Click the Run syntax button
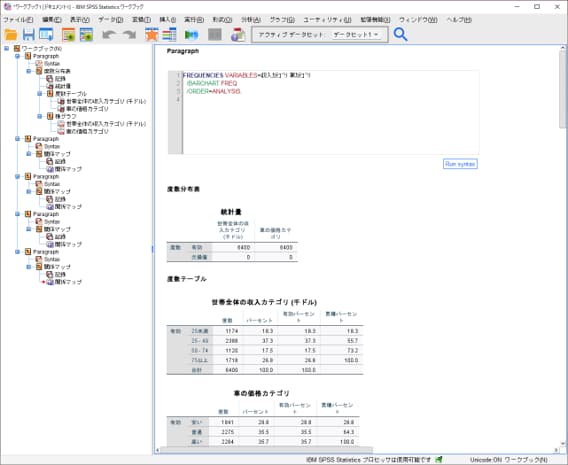This screenshot has width=568, height=465. [x=460, y=164]
